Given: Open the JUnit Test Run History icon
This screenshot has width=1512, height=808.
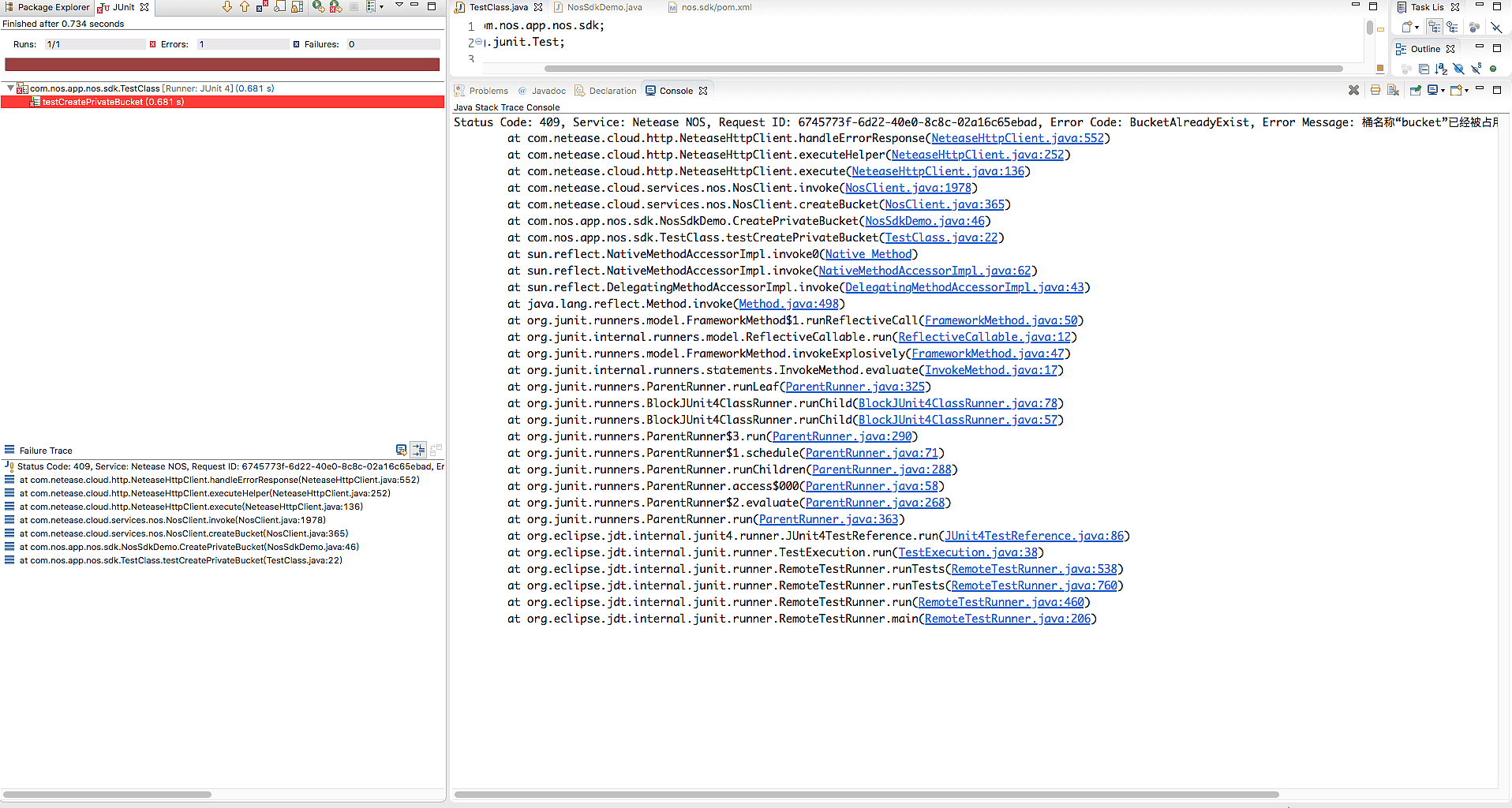Looking at the screenshot, I should point(371,7).
